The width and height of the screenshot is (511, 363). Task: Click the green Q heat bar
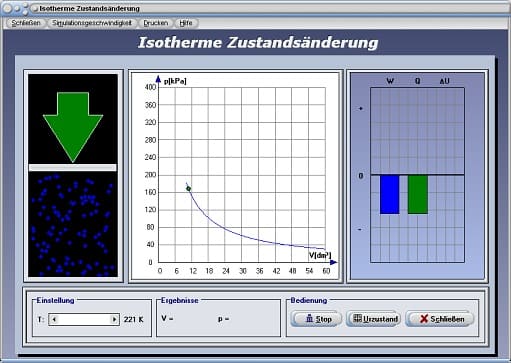click(418, 194)
